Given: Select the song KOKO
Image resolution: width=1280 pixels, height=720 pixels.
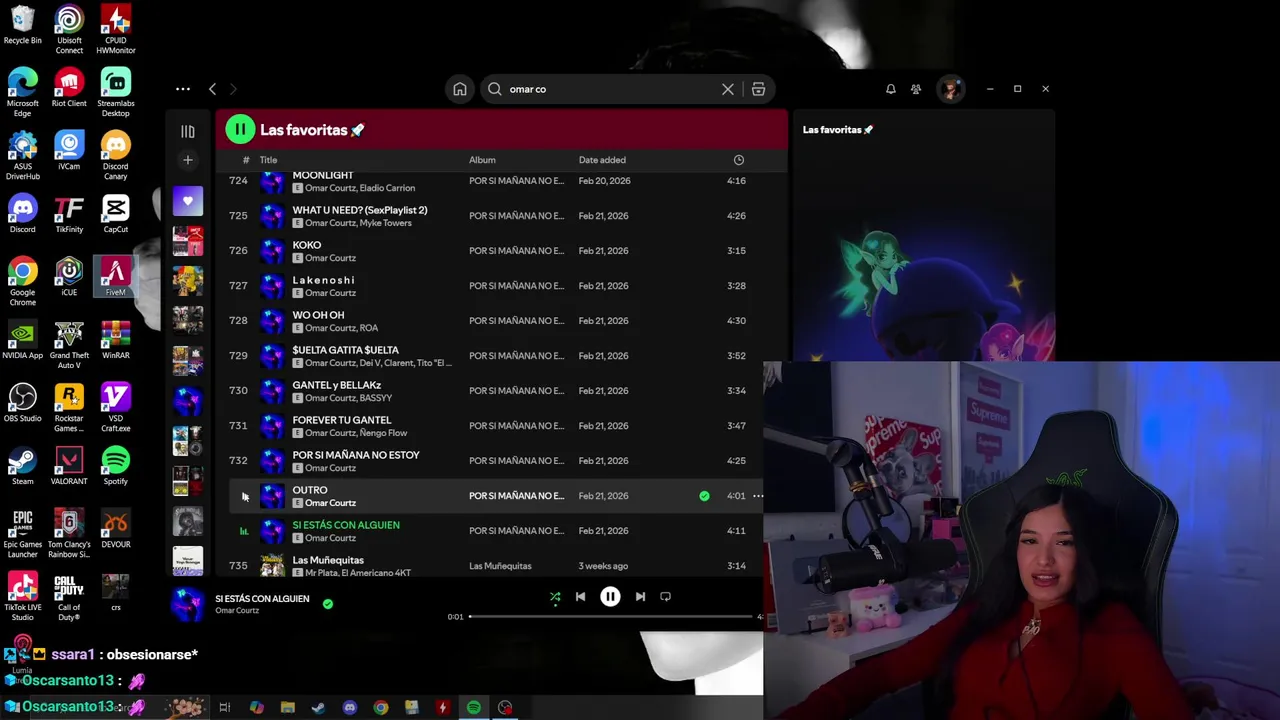Looking at the screenshot, I should [x=307, y=245].
